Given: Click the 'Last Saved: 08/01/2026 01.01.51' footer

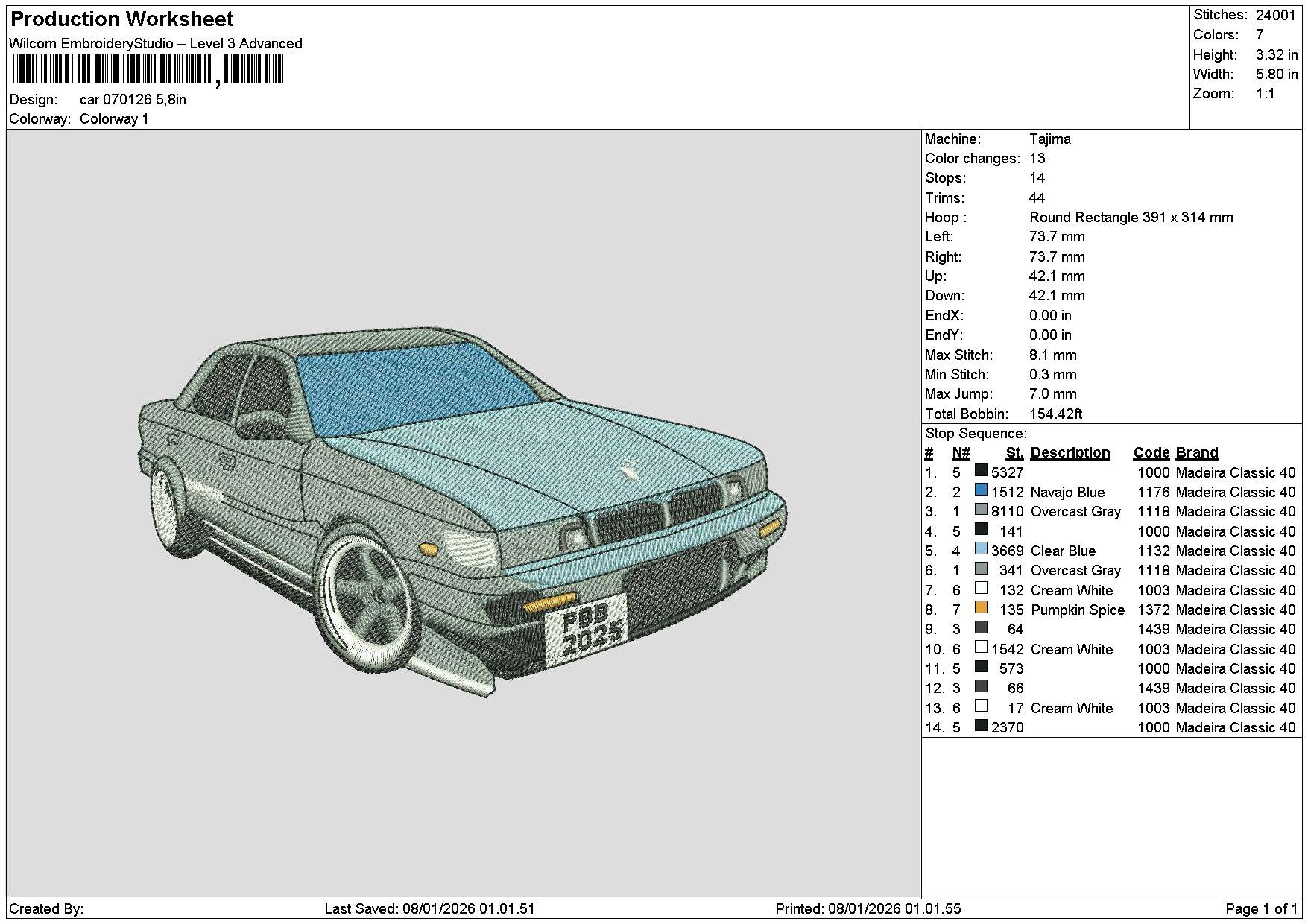Looking at the screenshot, I should click(x=429, y=909).
